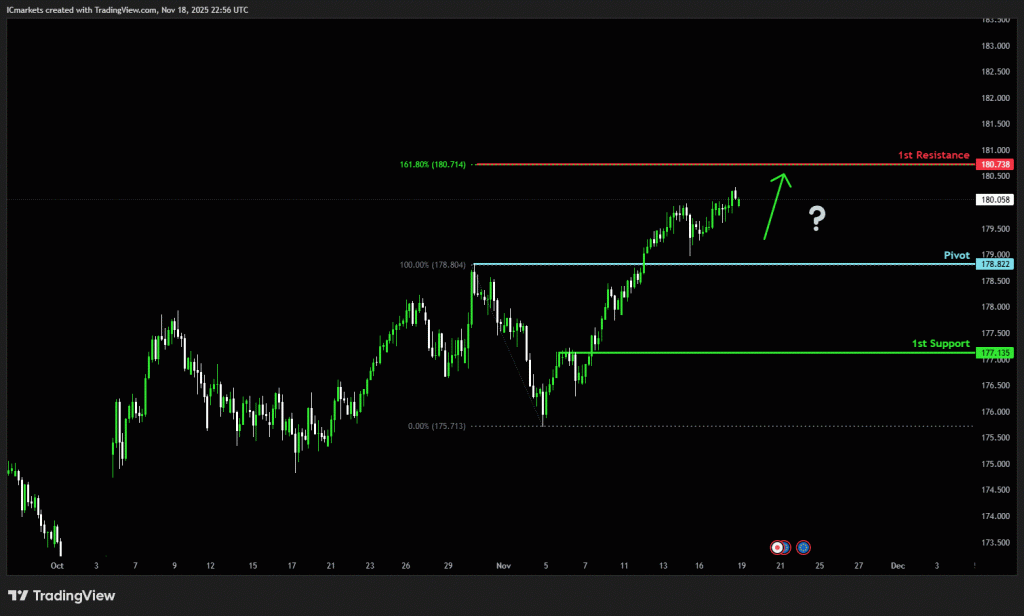
Task: Click the green 177.135 support price tag
Action: click(x=995, y=353)
